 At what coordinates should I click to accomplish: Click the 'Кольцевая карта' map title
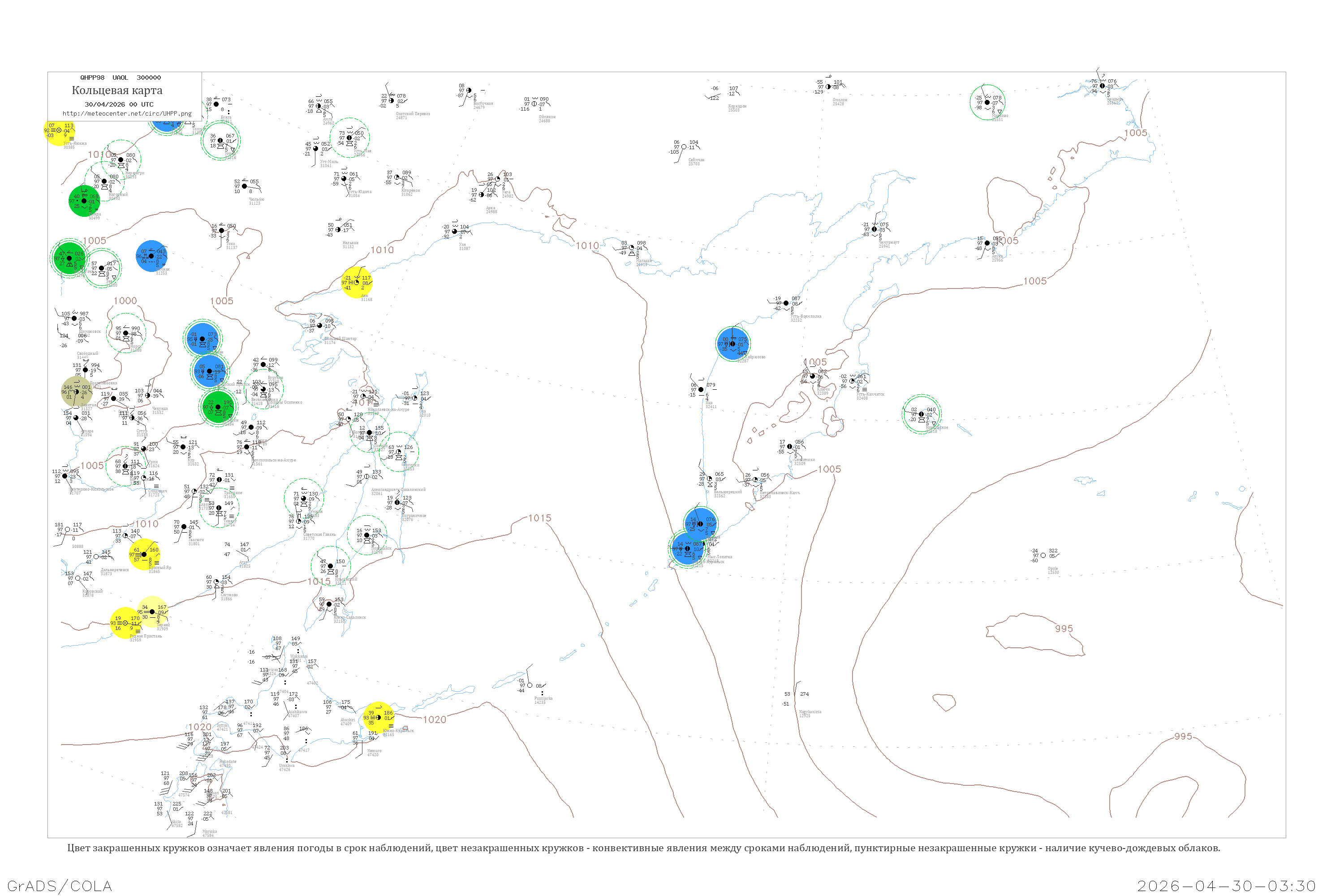tap(117, 90)
